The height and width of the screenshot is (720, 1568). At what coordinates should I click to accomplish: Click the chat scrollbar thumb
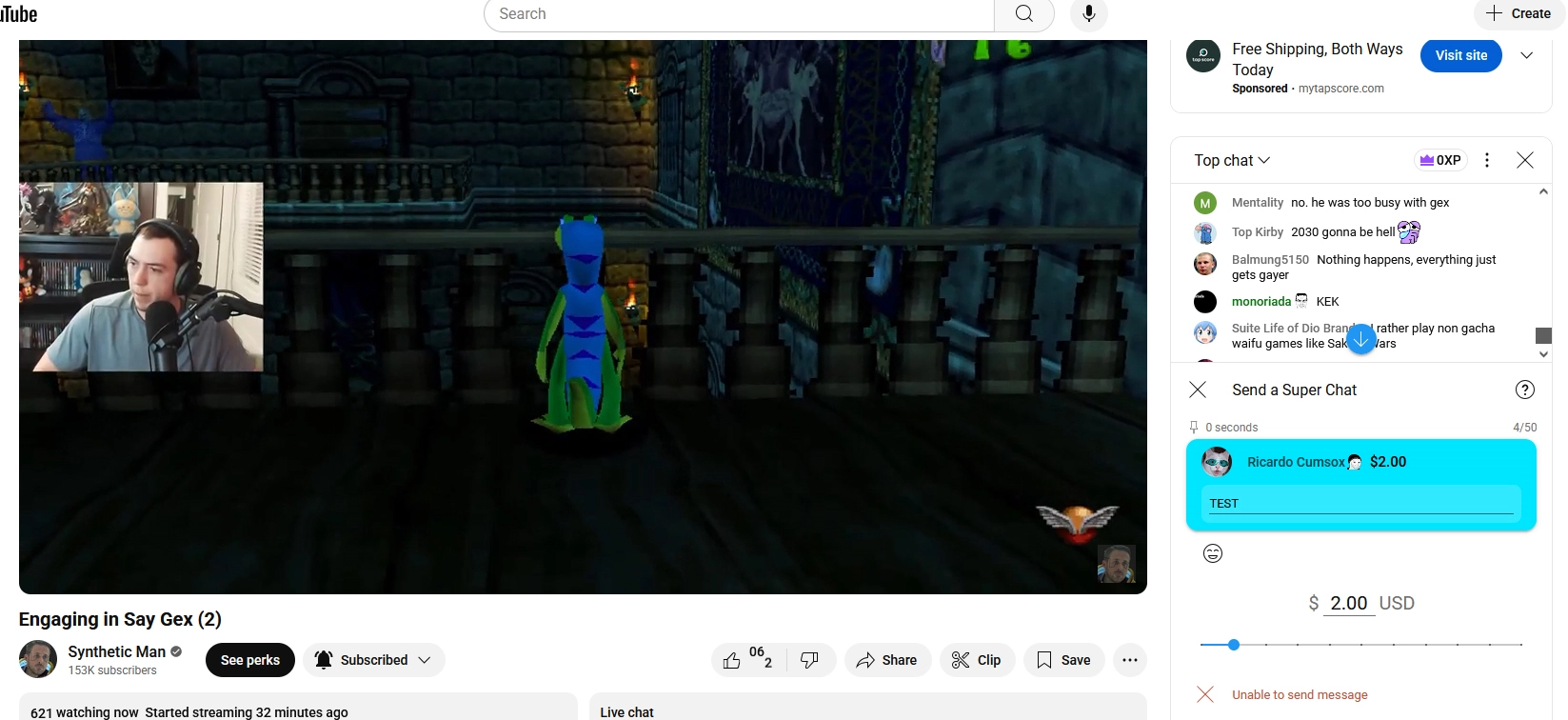click(1543, 335)
